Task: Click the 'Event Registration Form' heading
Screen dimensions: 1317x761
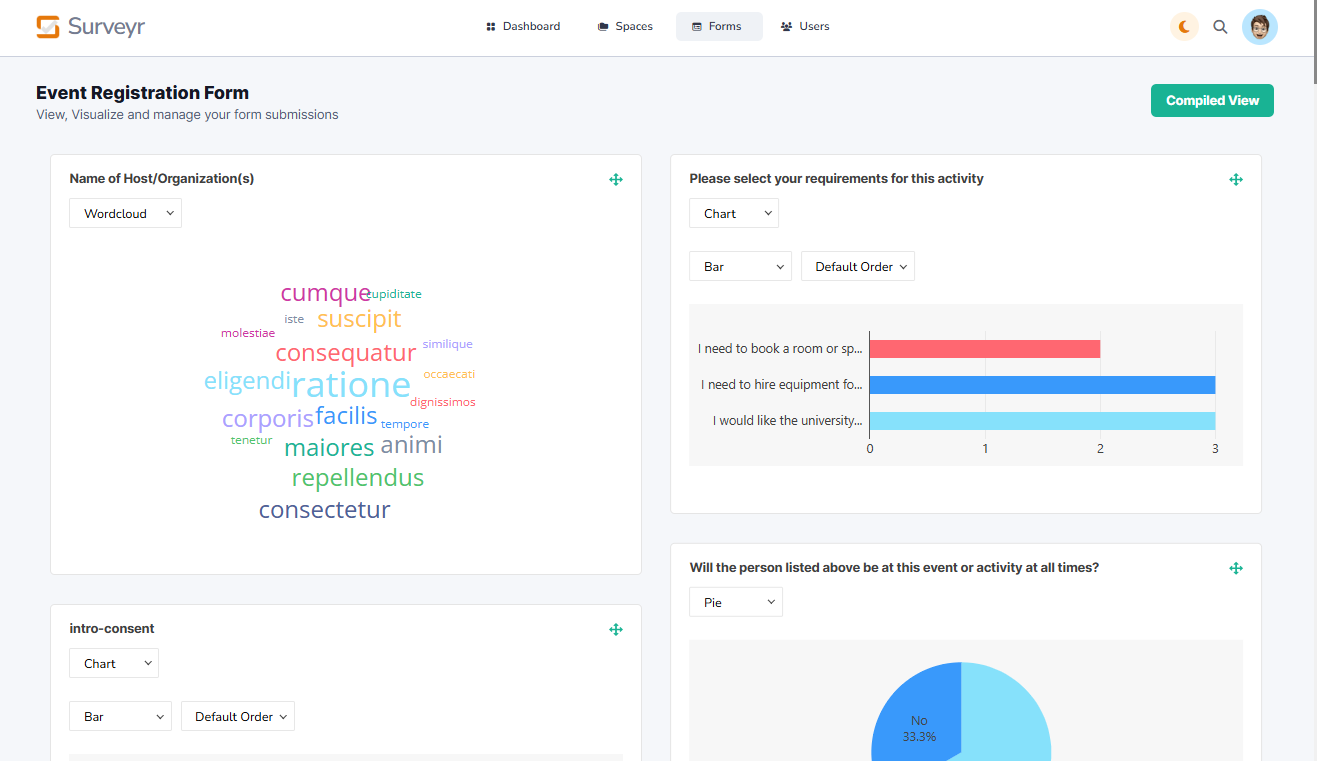Action: point(142,93)
